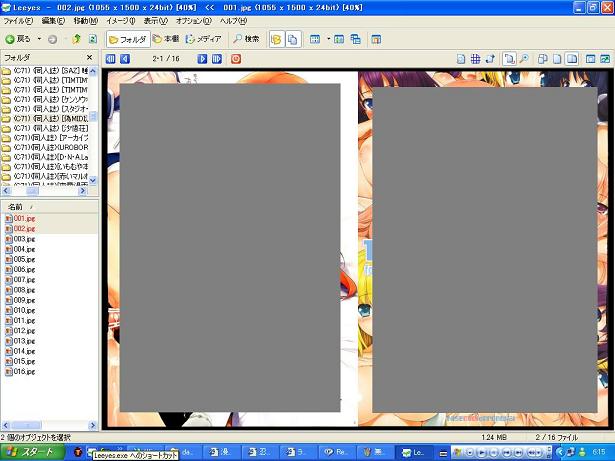This screenshot has height=461, width=615.
Task: Click the orange panel layout icon
Action: click(x=376, y=39)
